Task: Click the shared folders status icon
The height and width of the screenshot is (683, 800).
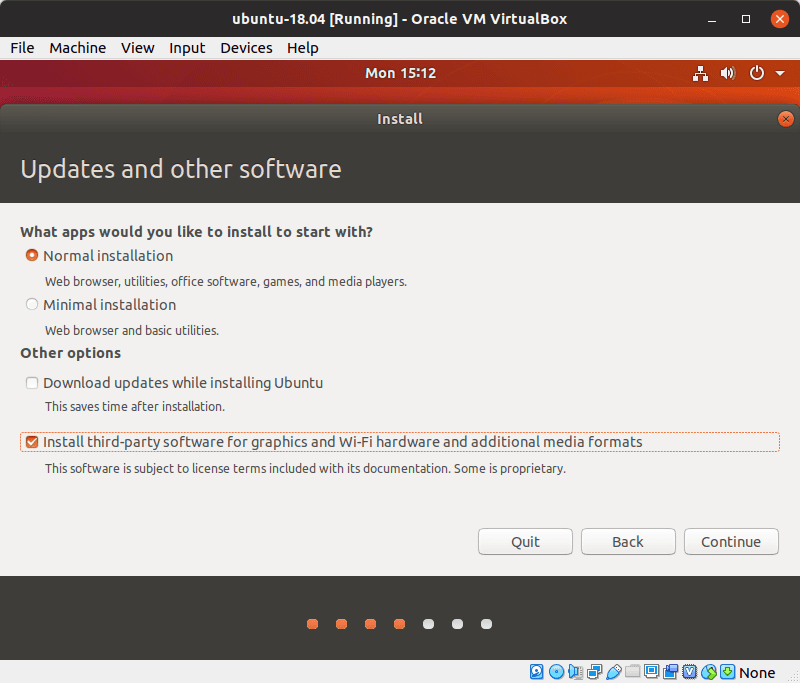Action: coord(633,671)
